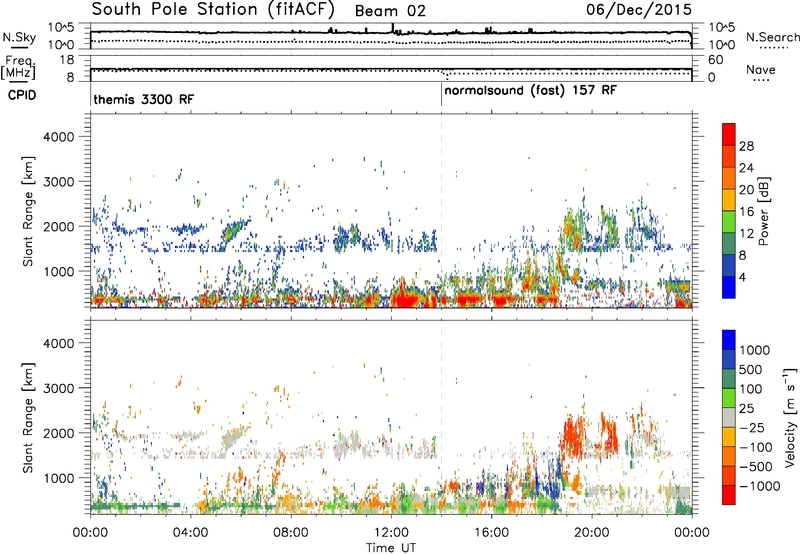This screenshot has width=800, height=554.
Task: Click the 'Nave' legend label
Action: coord(760,69)
